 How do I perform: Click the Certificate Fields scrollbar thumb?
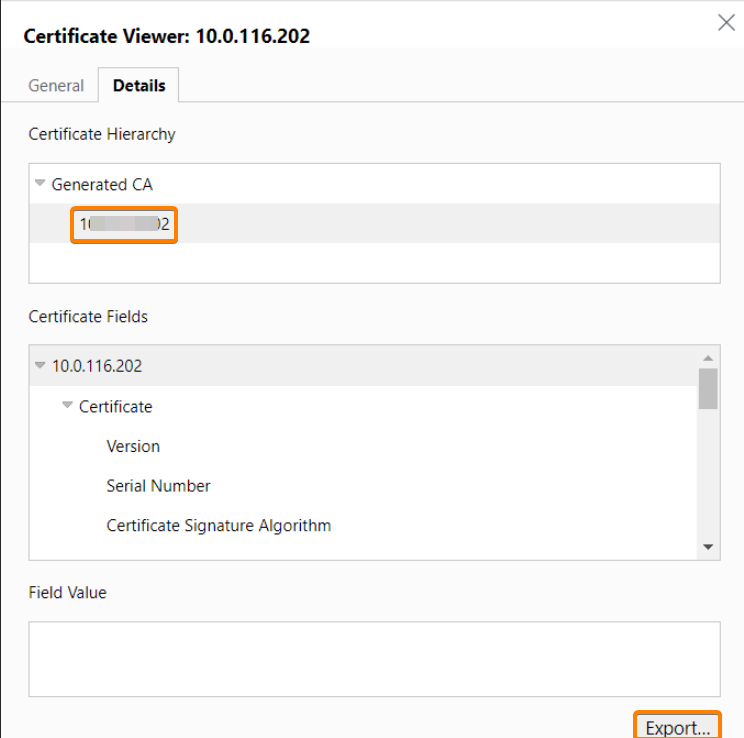coord(708,388)
